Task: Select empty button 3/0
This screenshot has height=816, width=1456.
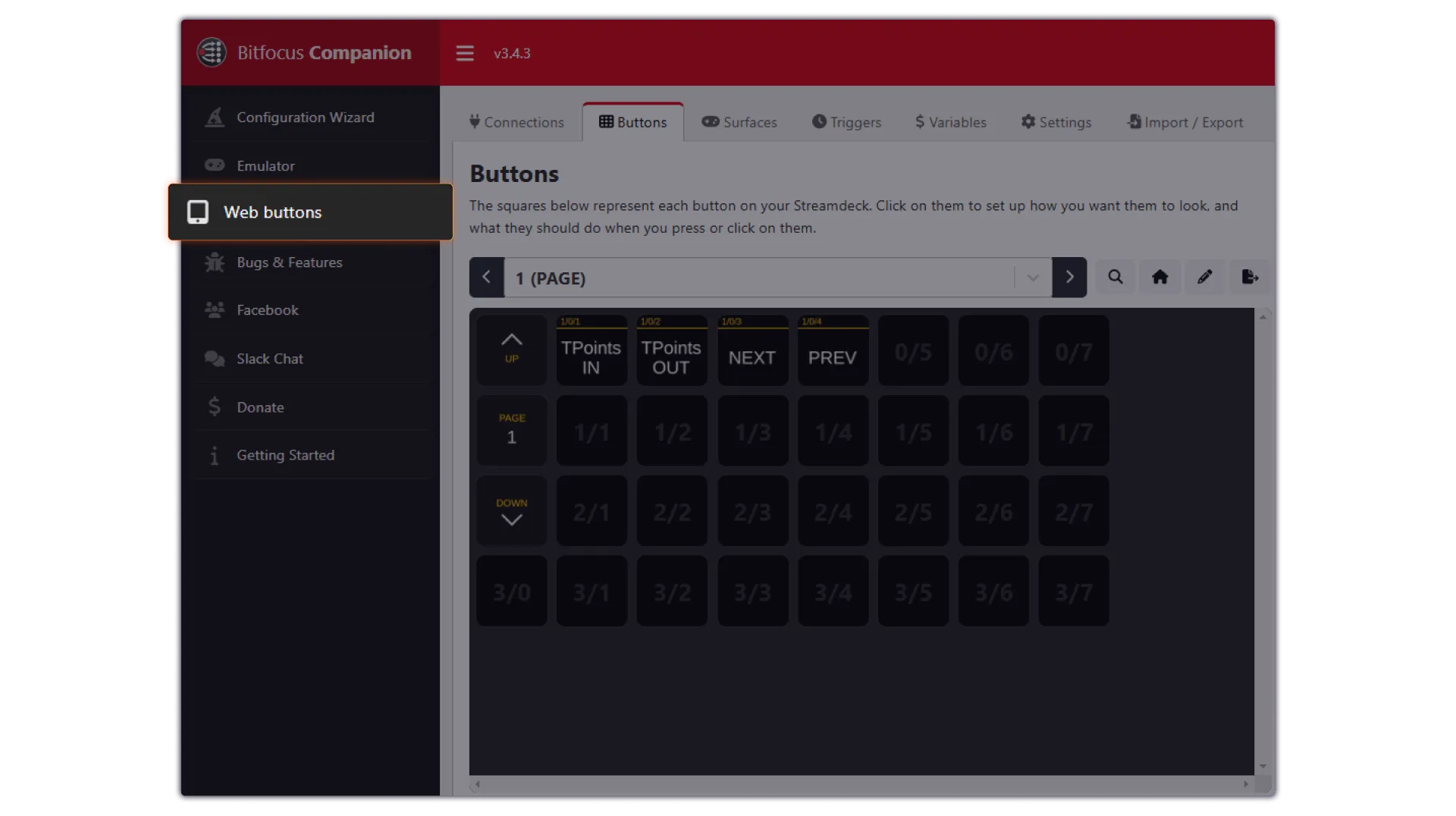Action: point(512,592)
